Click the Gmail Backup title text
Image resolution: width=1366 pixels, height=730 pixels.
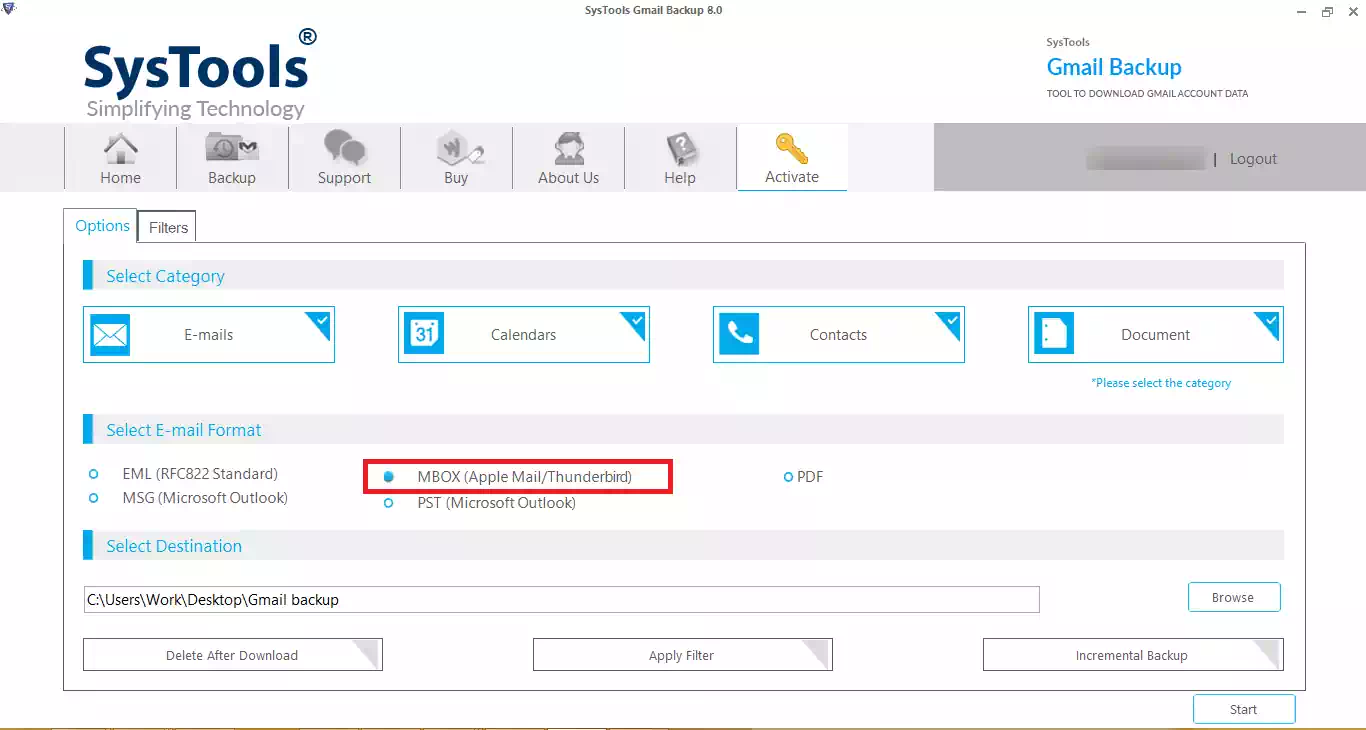point(1114,67)
